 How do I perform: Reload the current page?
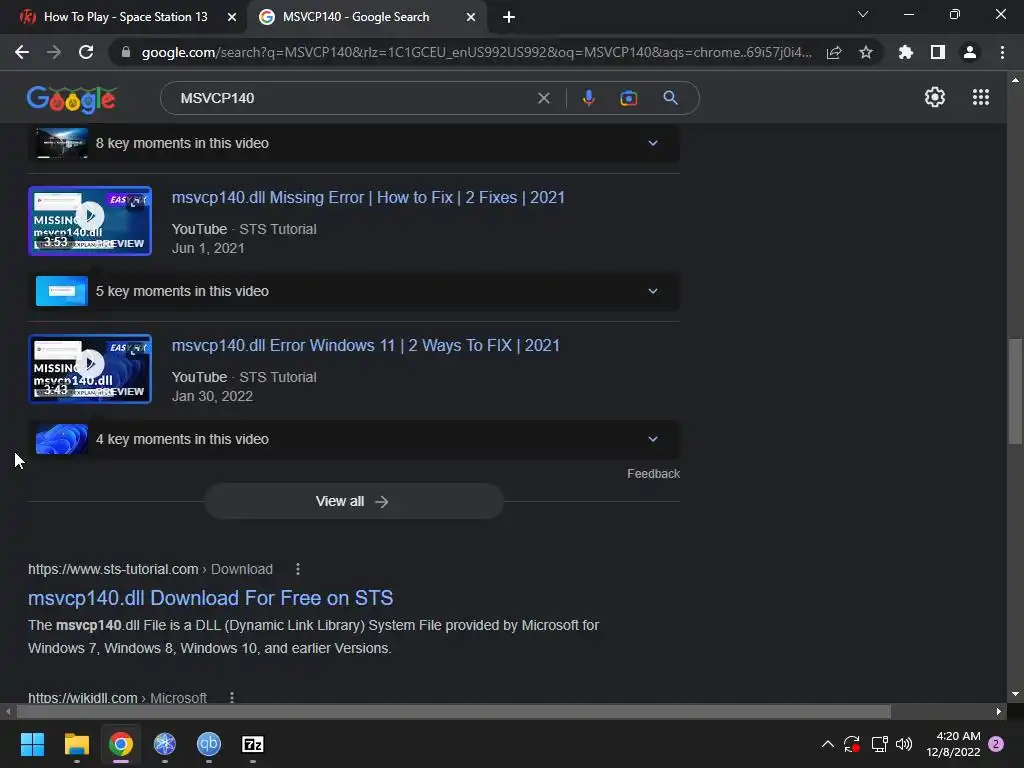tap(86, 52)
